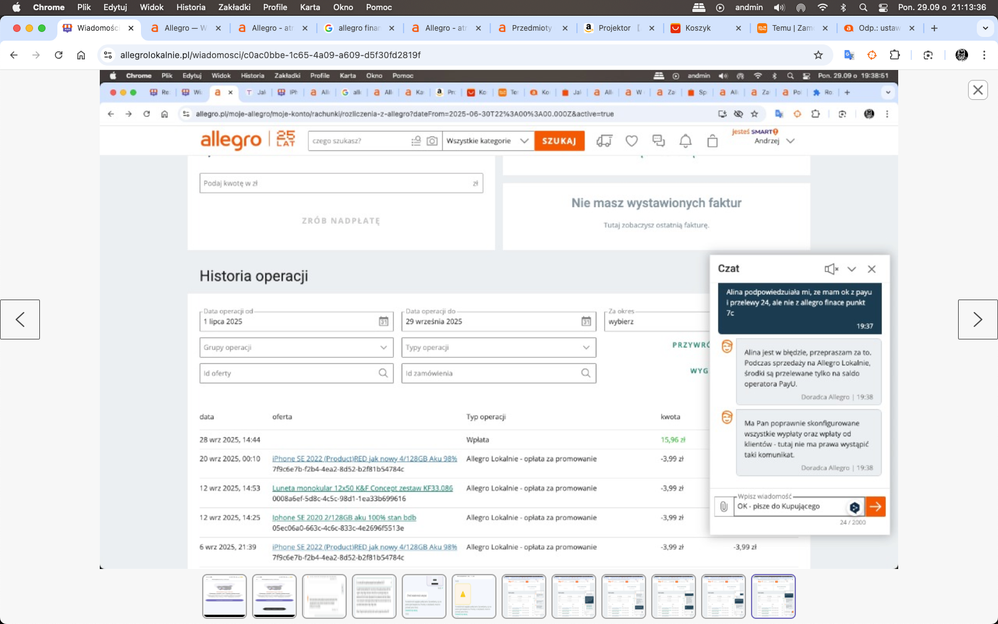
Task: Switch to the Przedmioty tab
Action: pos(532,28)
